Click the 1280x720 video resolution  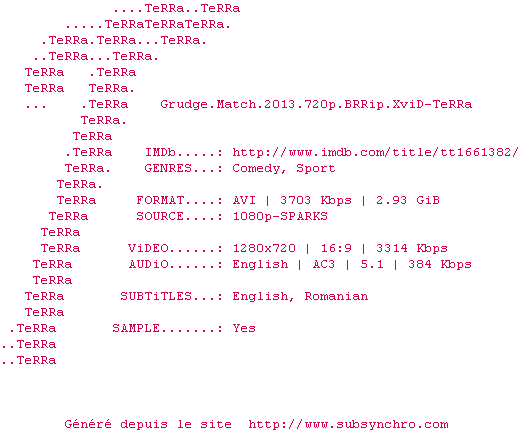coord(264,248)
